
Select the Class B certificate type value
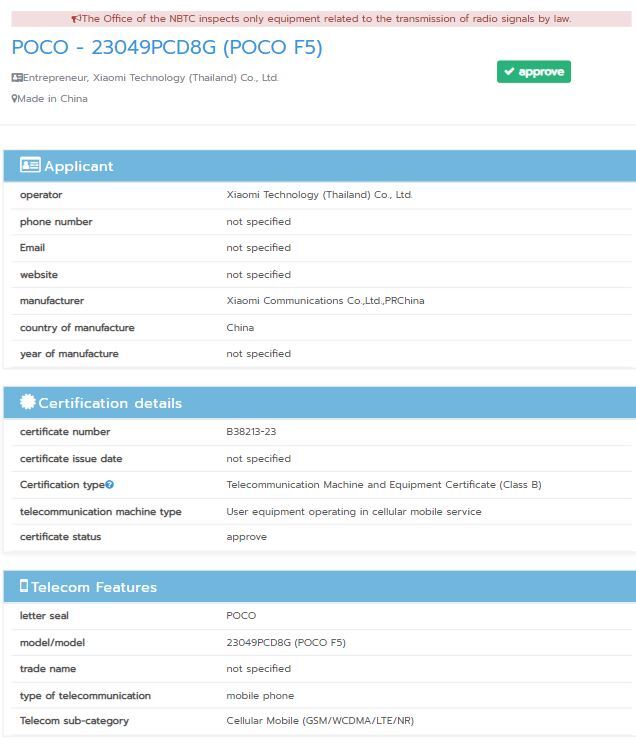click(384, 485)
